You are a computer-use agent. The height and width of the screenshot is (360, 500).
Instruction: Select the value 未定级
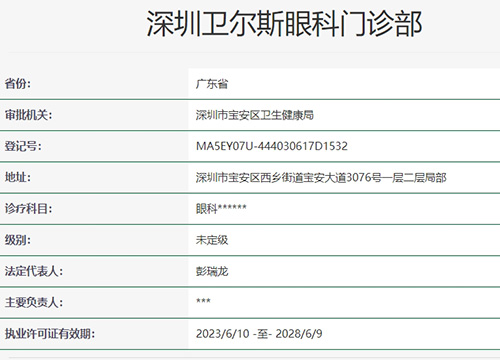[212, 240]
